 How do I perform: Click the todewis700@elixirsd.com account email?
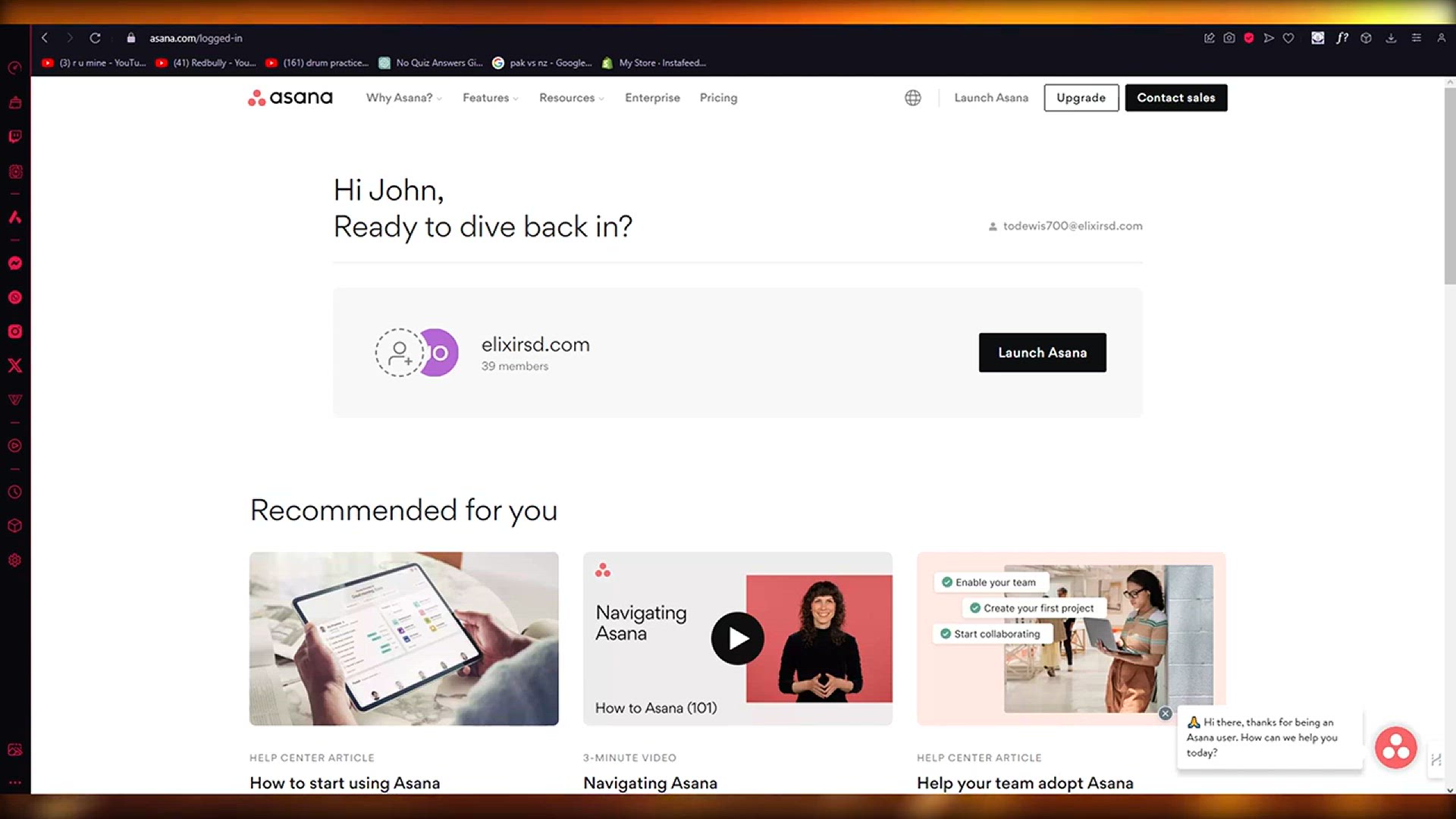[1072, 226]
